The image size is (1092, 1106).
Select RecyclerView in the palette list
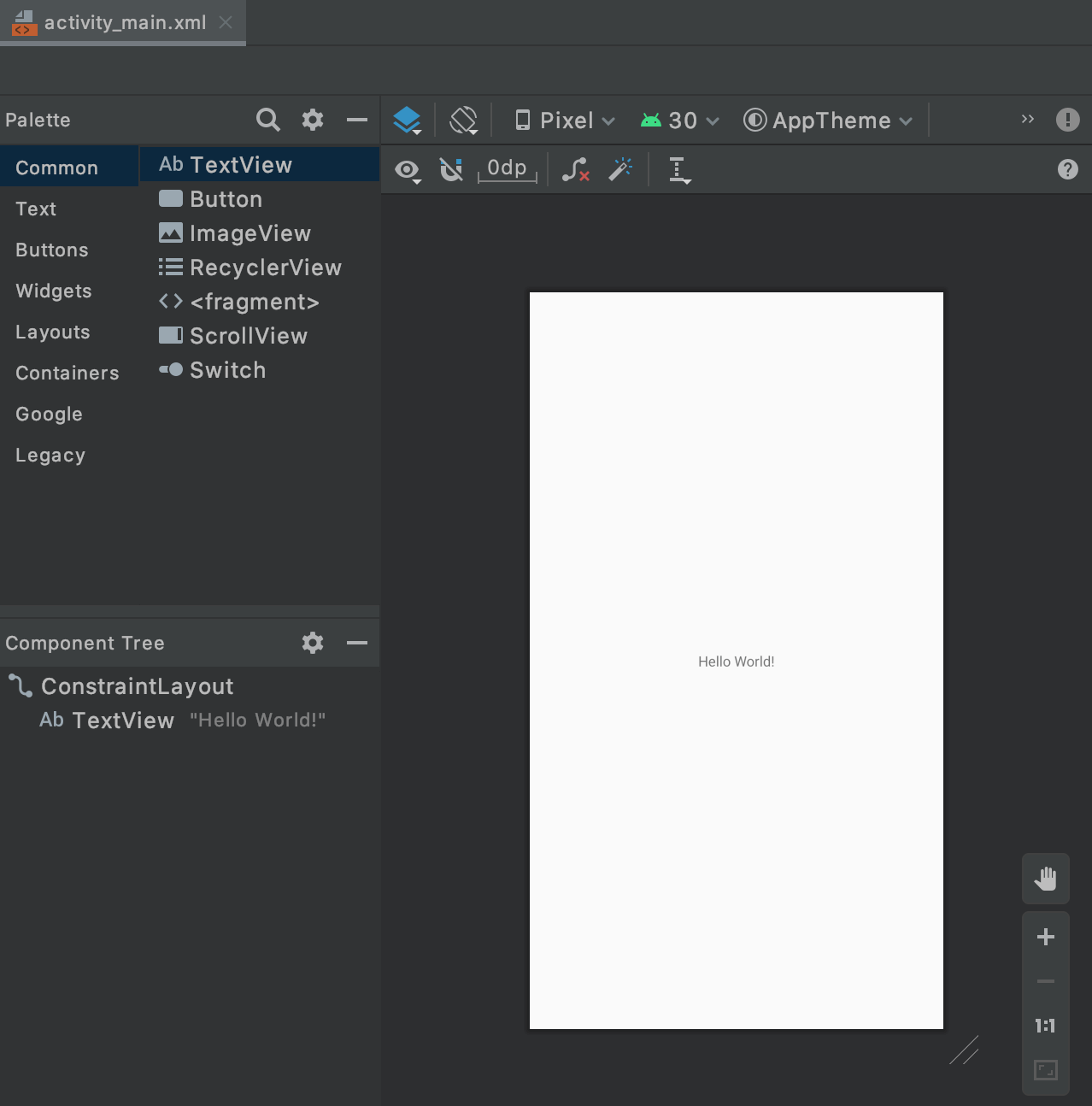coord(260,267)
